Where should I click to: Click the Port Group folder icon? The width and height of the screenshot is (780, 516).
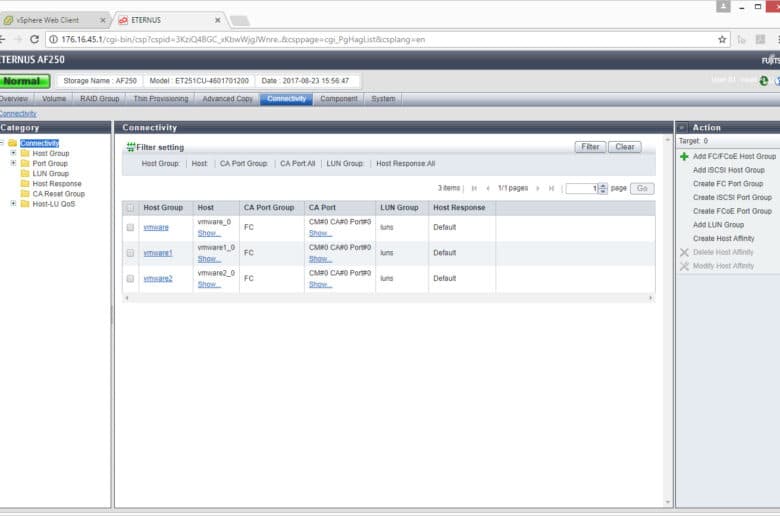(25, 163)
